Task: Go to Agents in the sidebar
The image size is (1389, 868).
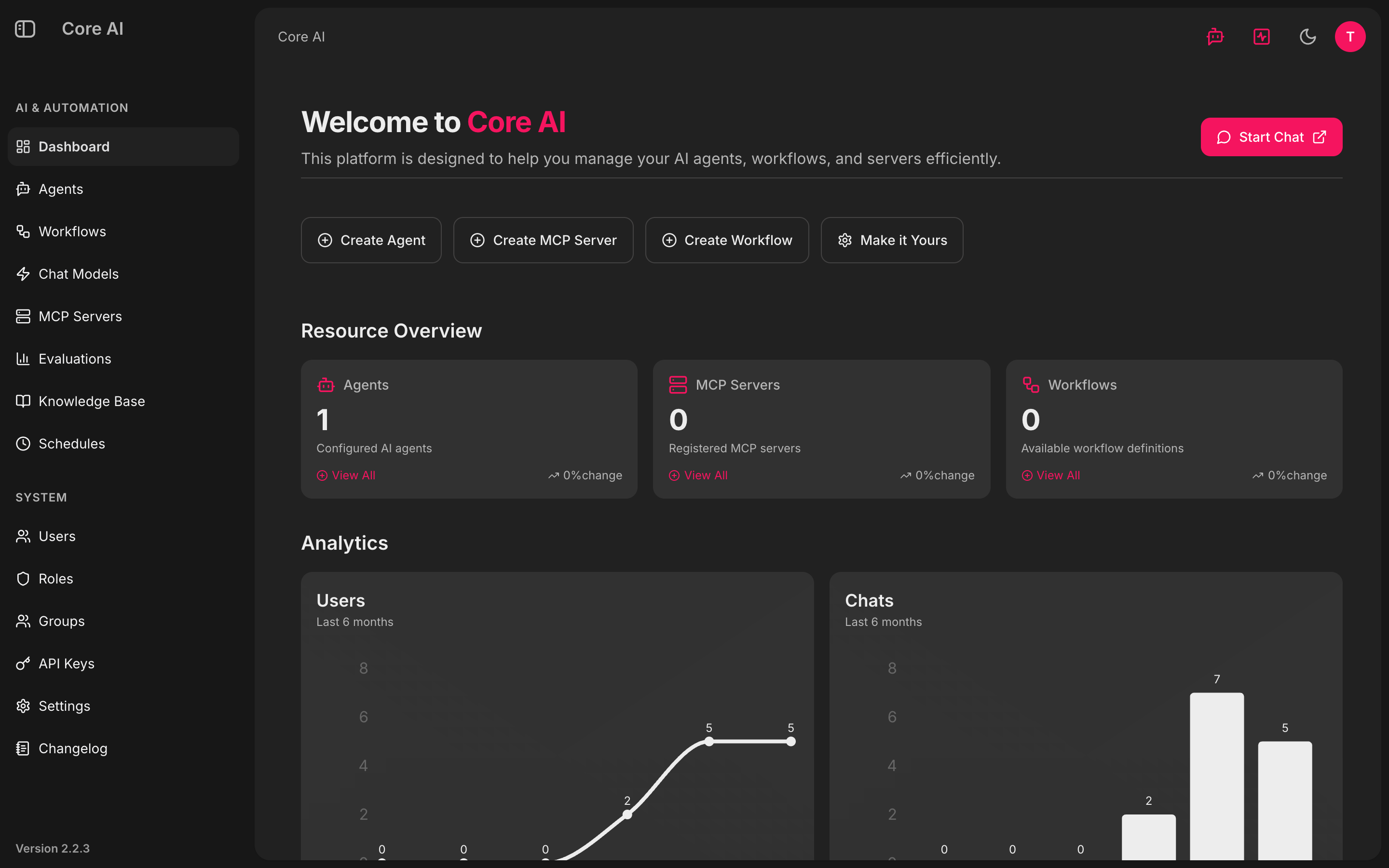Action: click(123, 189)
